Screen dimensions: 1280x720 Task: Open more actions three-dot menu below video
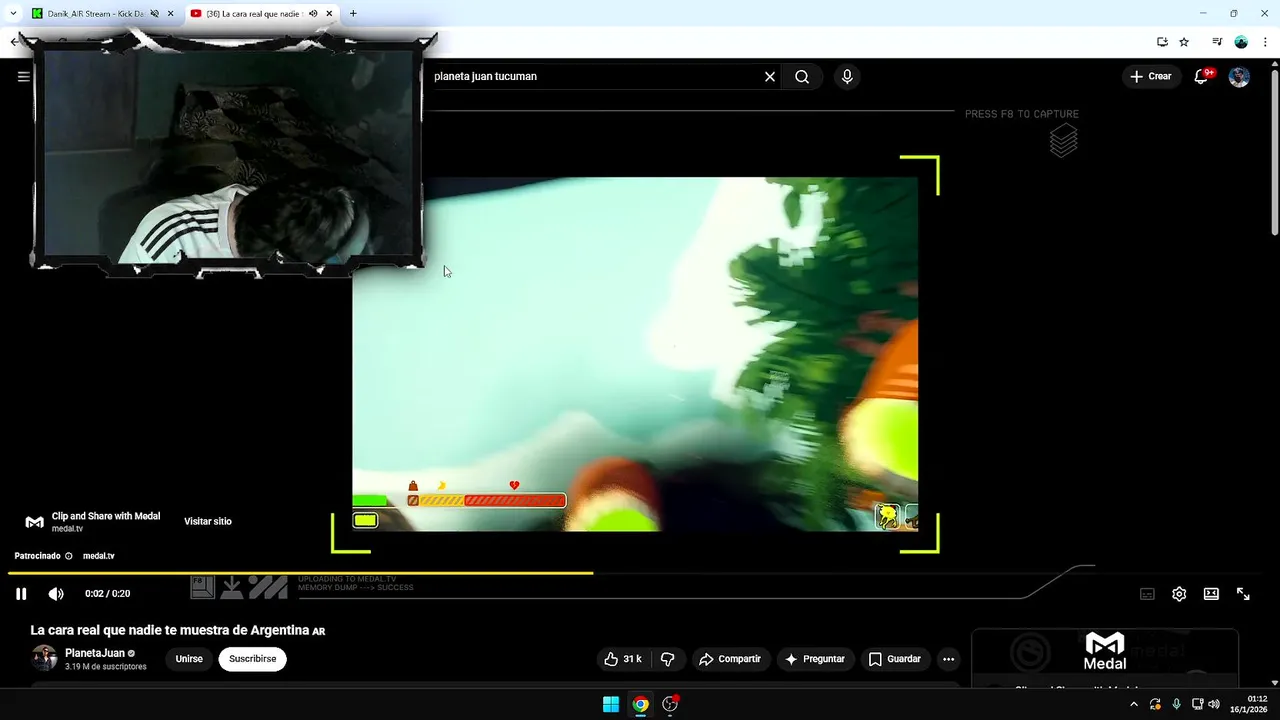[x=948, y=659]
